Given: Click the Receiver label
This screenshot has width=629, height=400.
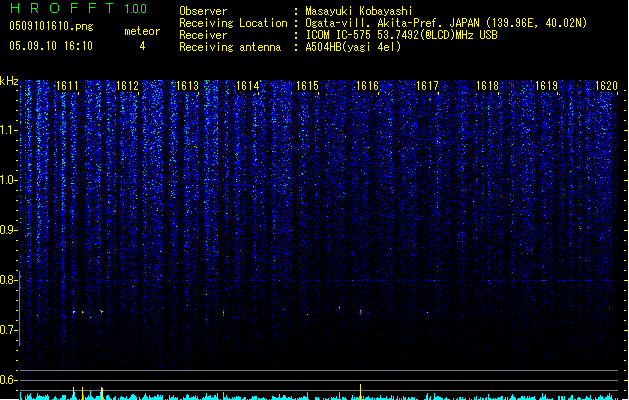Looking at the screenshot, I should 203,35.
